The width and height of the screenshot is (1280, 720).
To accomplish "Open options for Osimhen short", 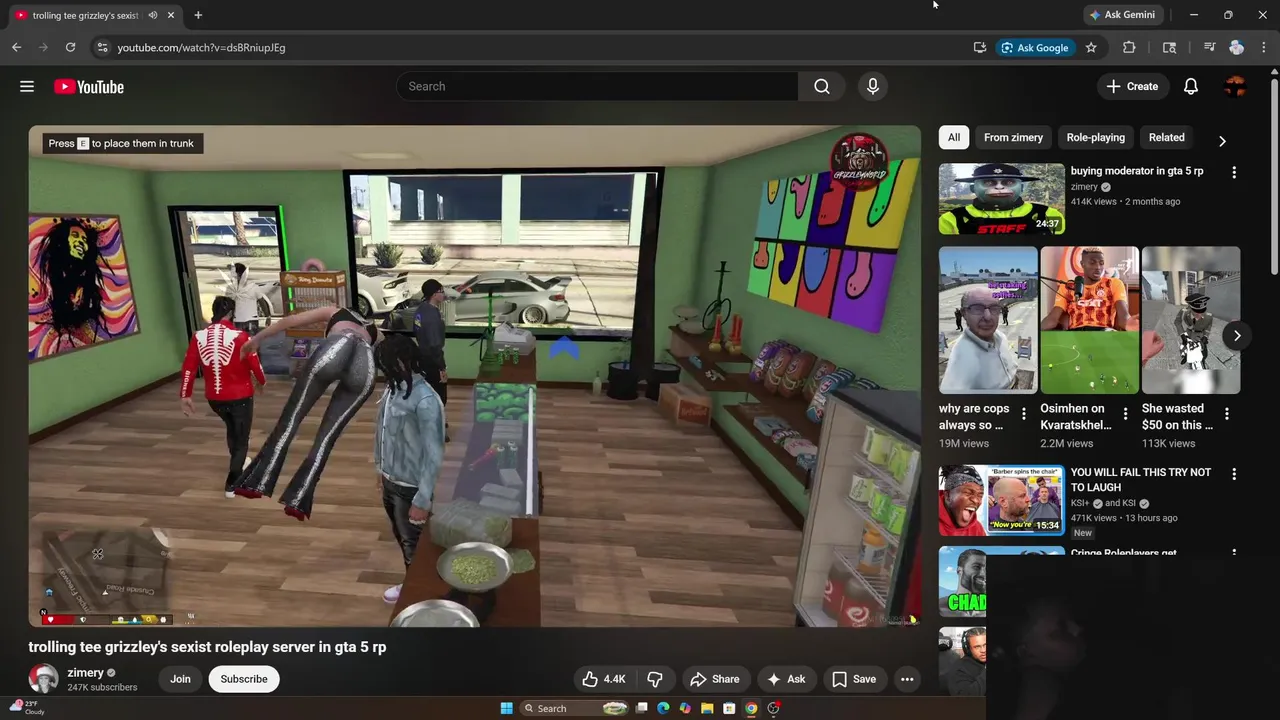I will pyautogui.click(x=1125, y=413).
